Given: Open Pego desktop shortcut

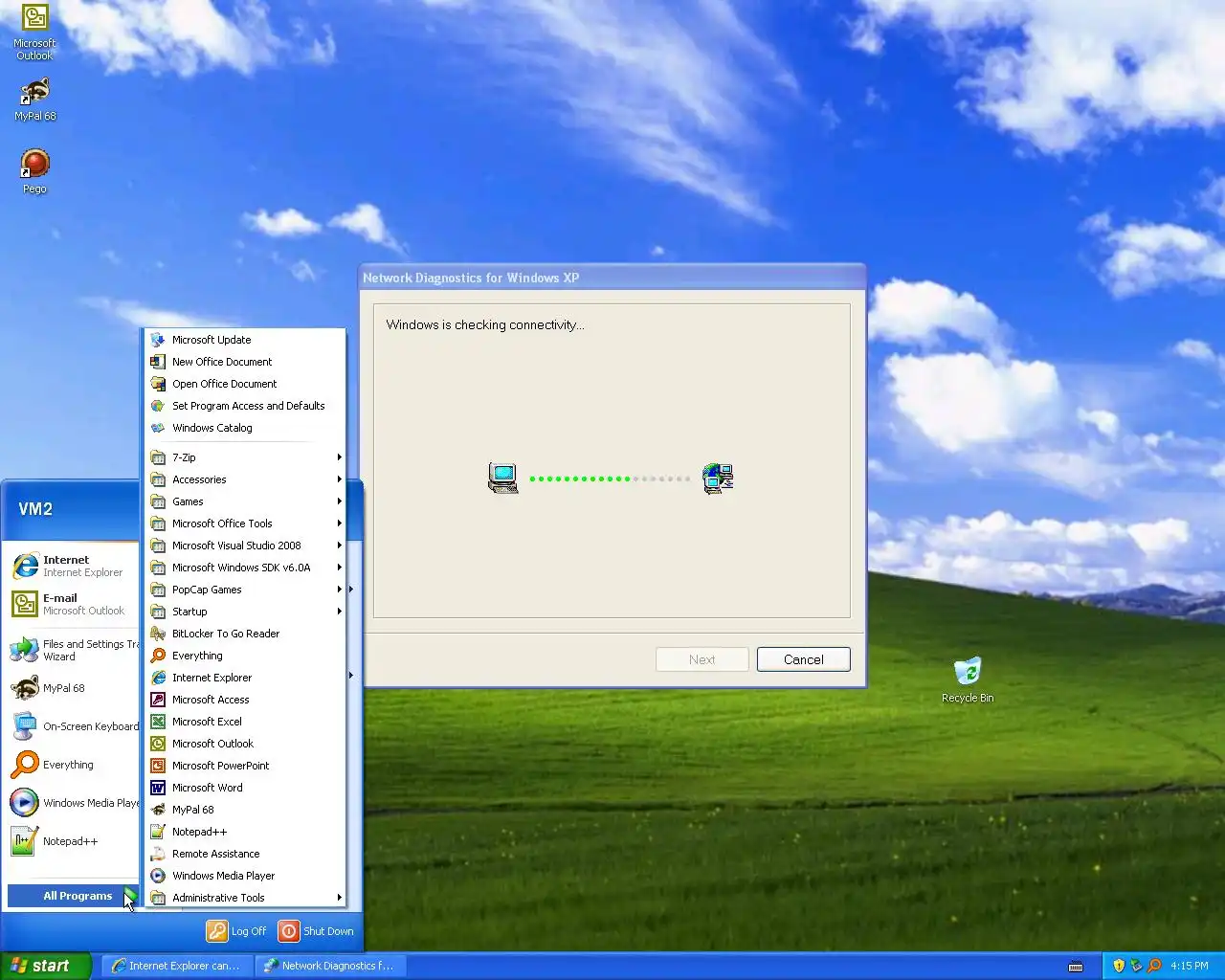Looking at the screenshot, I should click(34, 172).
